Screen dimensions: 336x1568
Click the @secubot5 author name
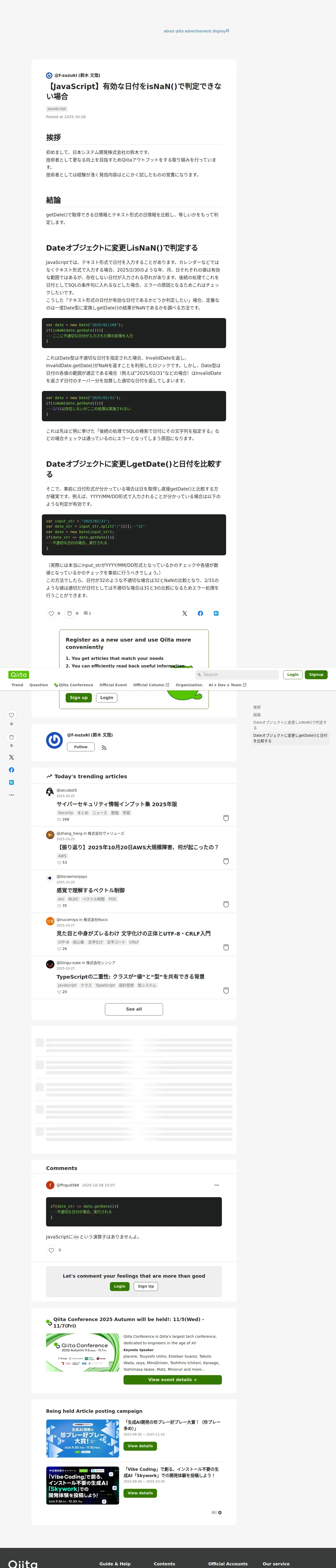tap(66, 790)
